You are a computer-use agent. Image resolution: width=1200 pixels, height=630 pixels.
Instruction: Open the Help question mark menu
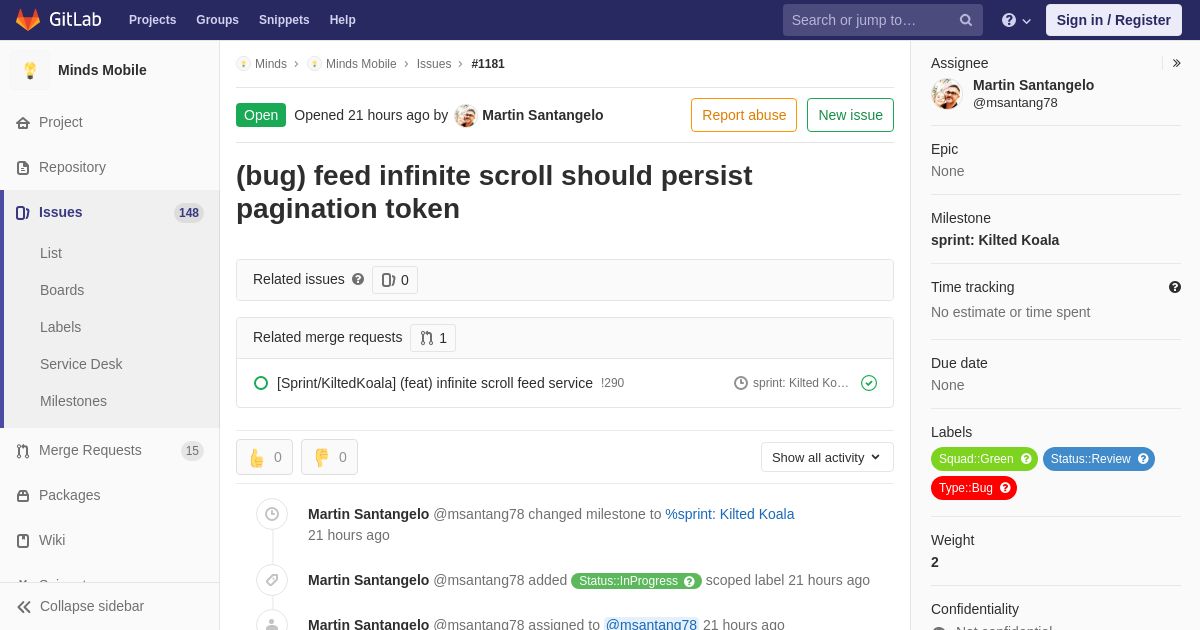point(1016,20)
